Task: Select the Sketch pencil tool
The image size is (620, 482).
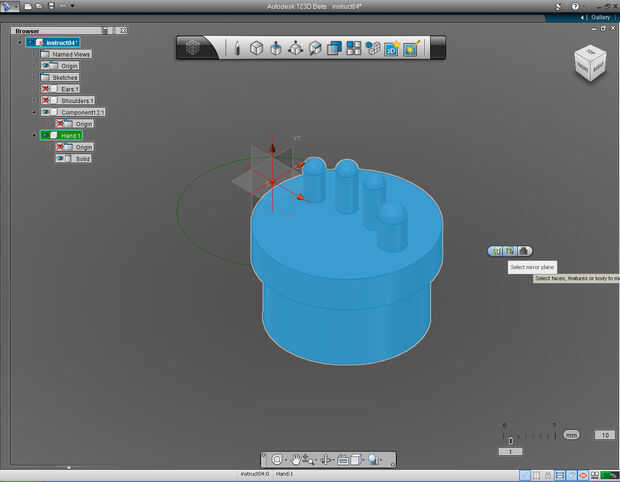Action: pyautogui.click(x=237, y=48)
